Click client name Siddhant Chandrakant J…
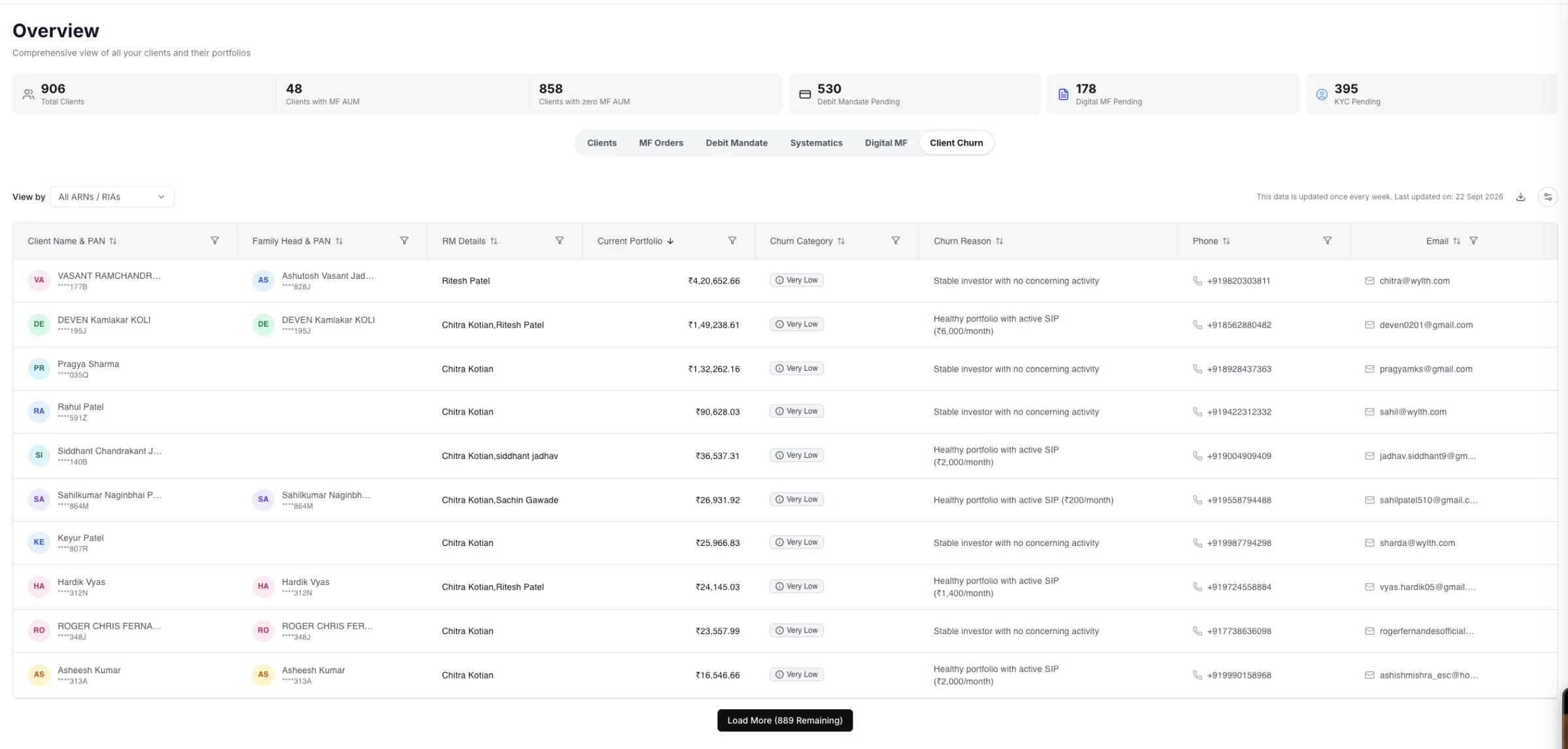The image size is (1568, 749). point(109,451)
